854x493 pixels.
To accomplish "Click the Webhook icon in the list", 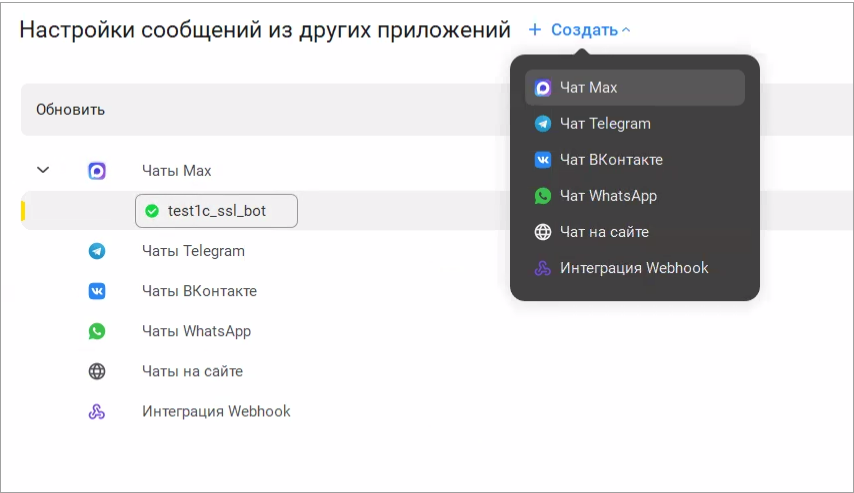I will pyautogui.click(x=97, y=411).
